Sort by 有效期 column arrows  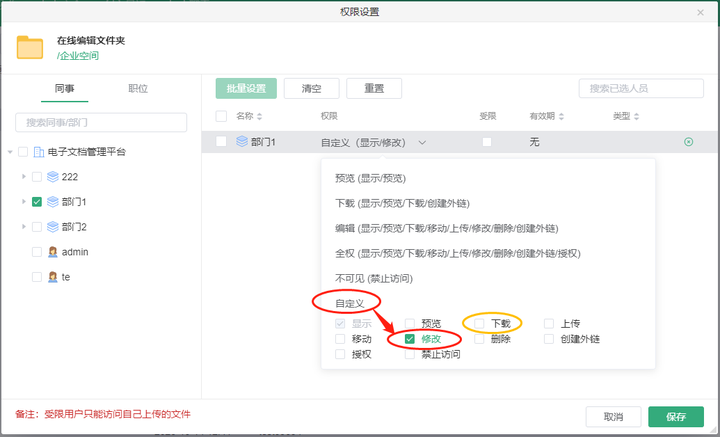561,117
